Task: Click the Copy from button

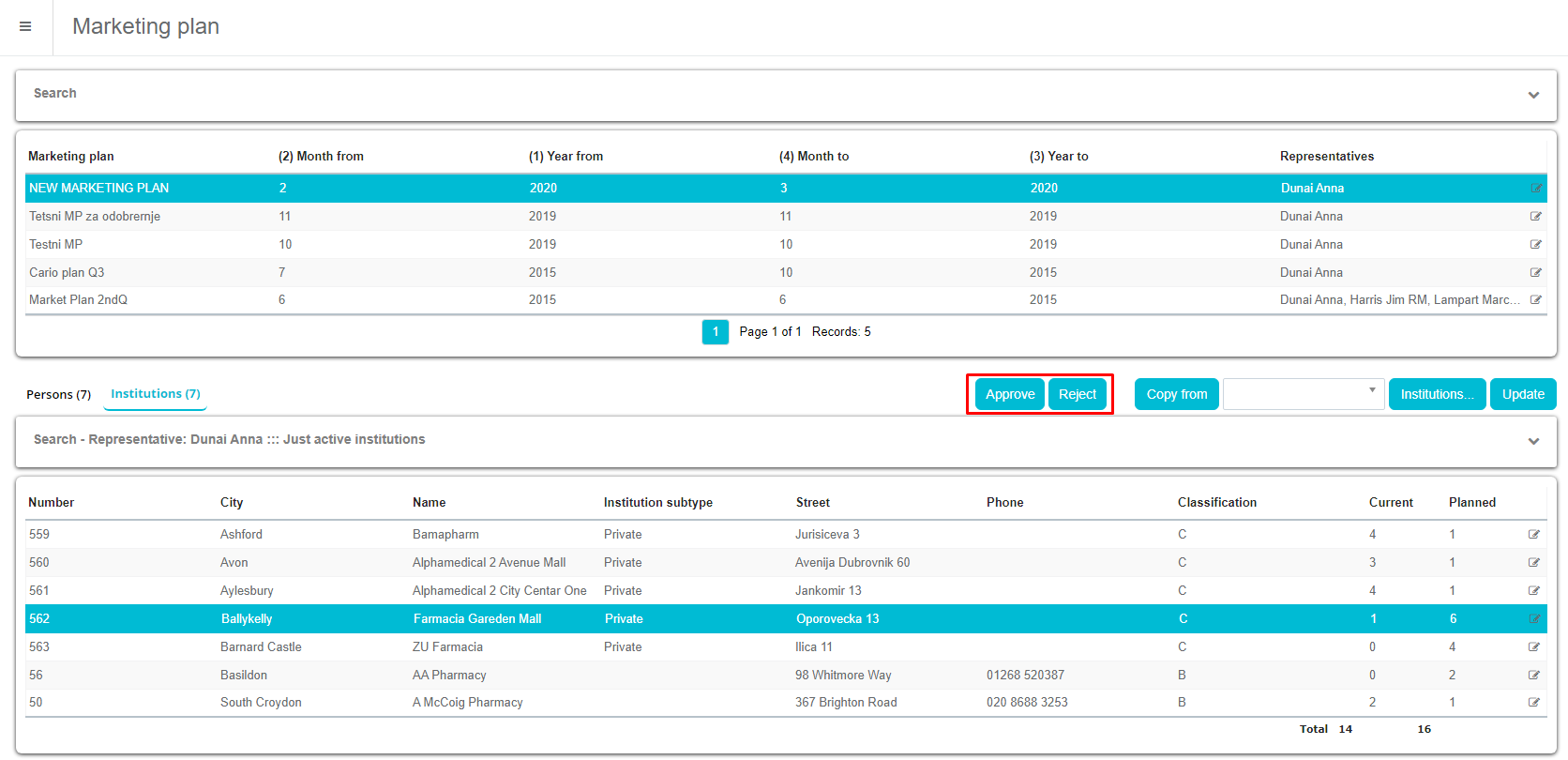Action: [x=1176, y=394]
